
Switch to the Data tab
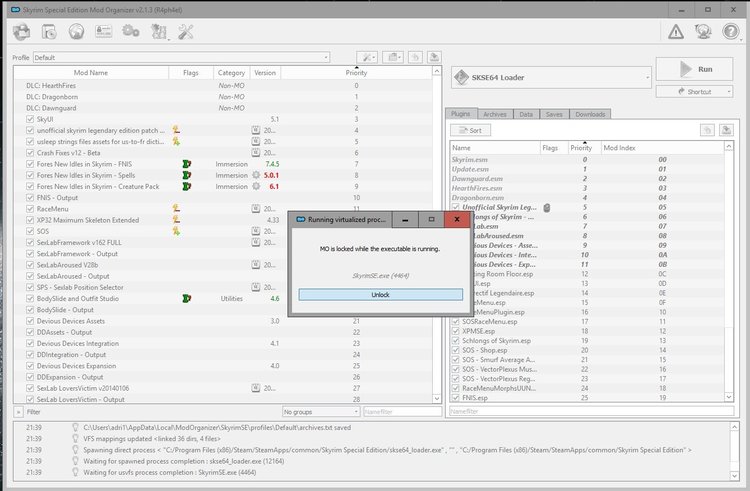[526, 114]
